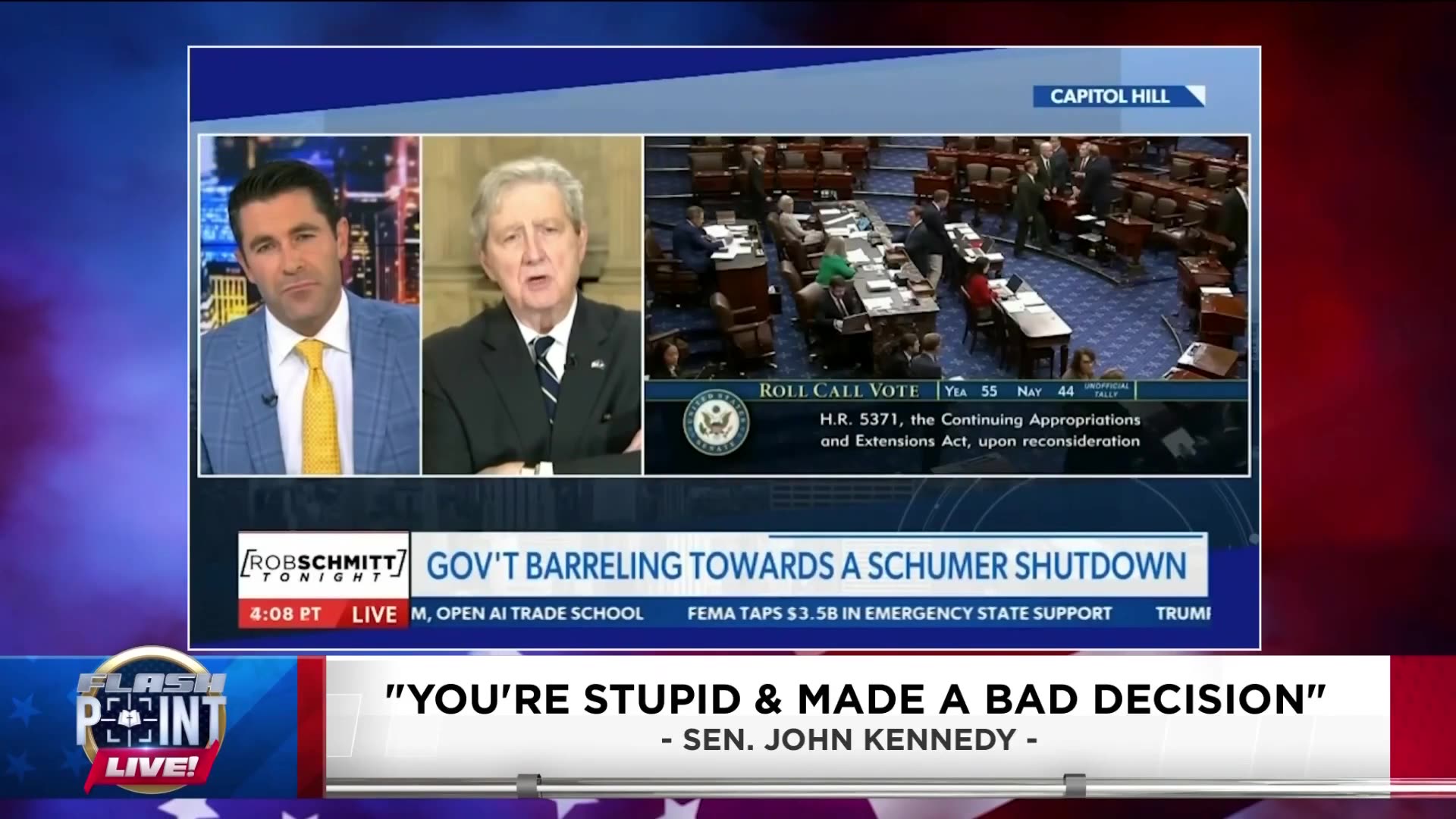Screen dimensions: 1456x819
Task: Click the red LIVE indicator badge
Action: [375, 614]
